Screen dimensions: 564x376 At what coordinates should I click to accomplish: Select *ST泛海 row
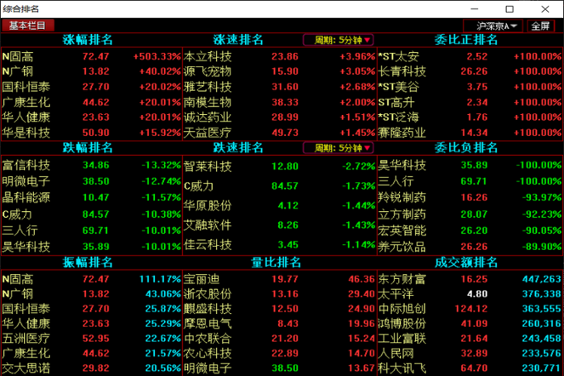(x=470, y=117)
